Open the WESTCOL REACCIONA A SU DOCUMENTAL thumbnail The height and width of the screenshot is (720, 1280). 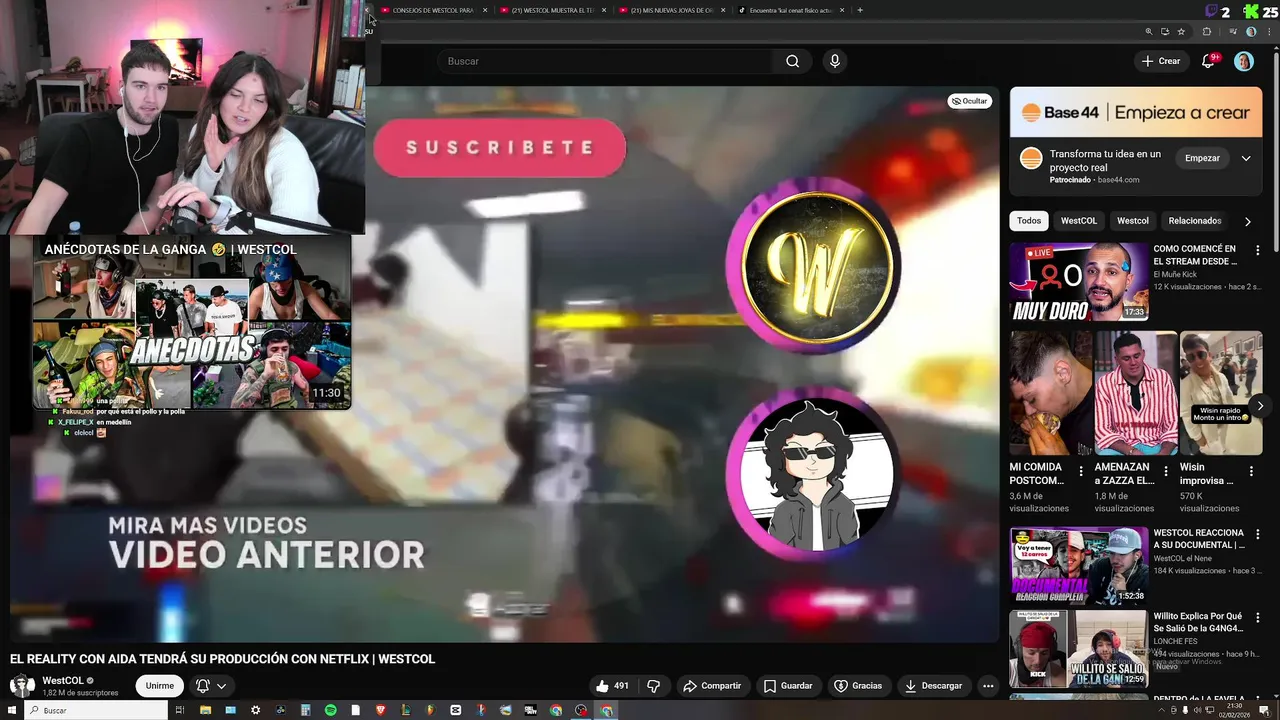tap(1079, 566)
